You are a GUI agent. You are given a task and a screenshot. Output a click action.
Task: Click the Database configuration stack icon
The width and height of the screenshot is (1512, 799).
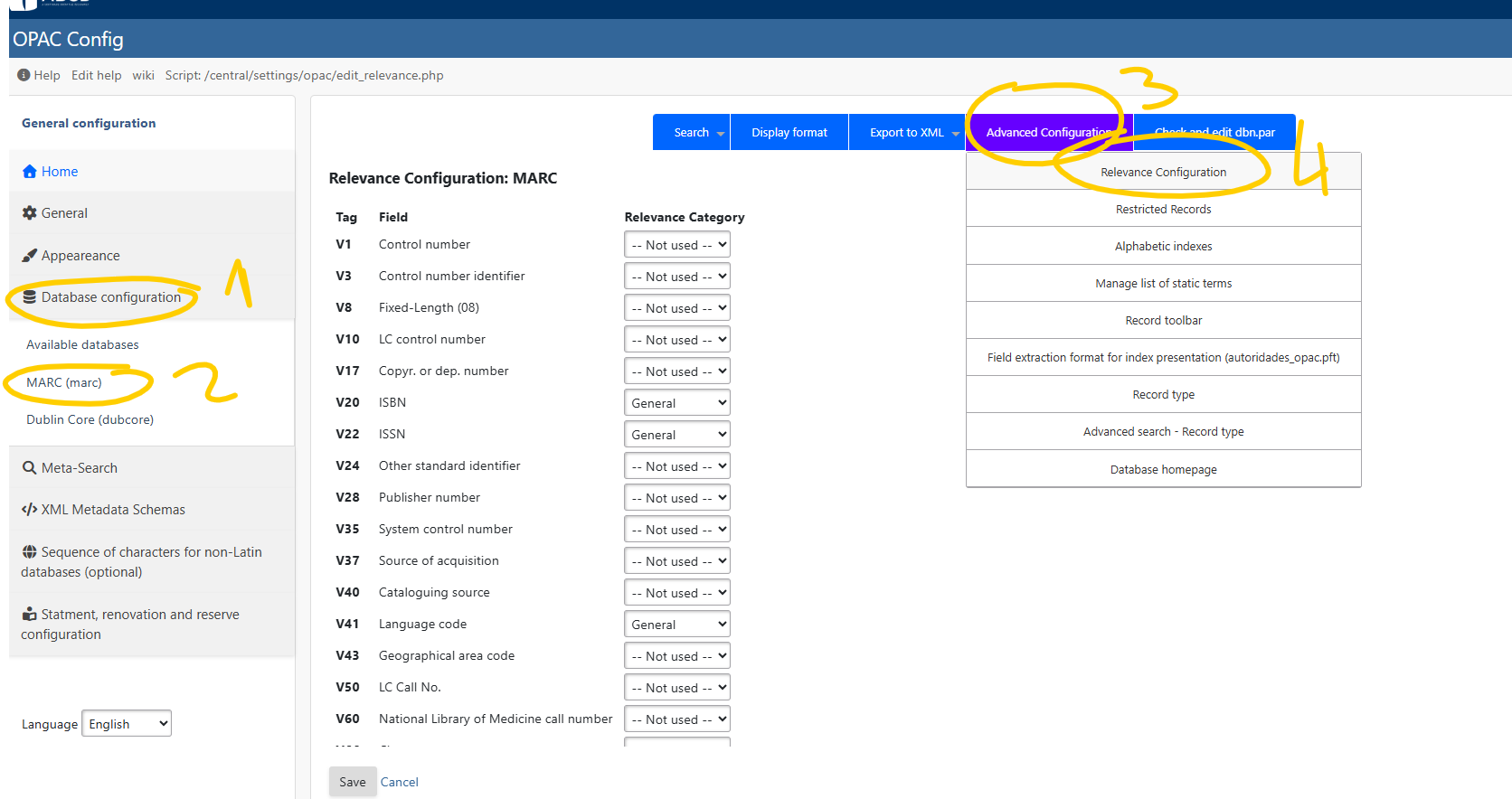[30, 297]
